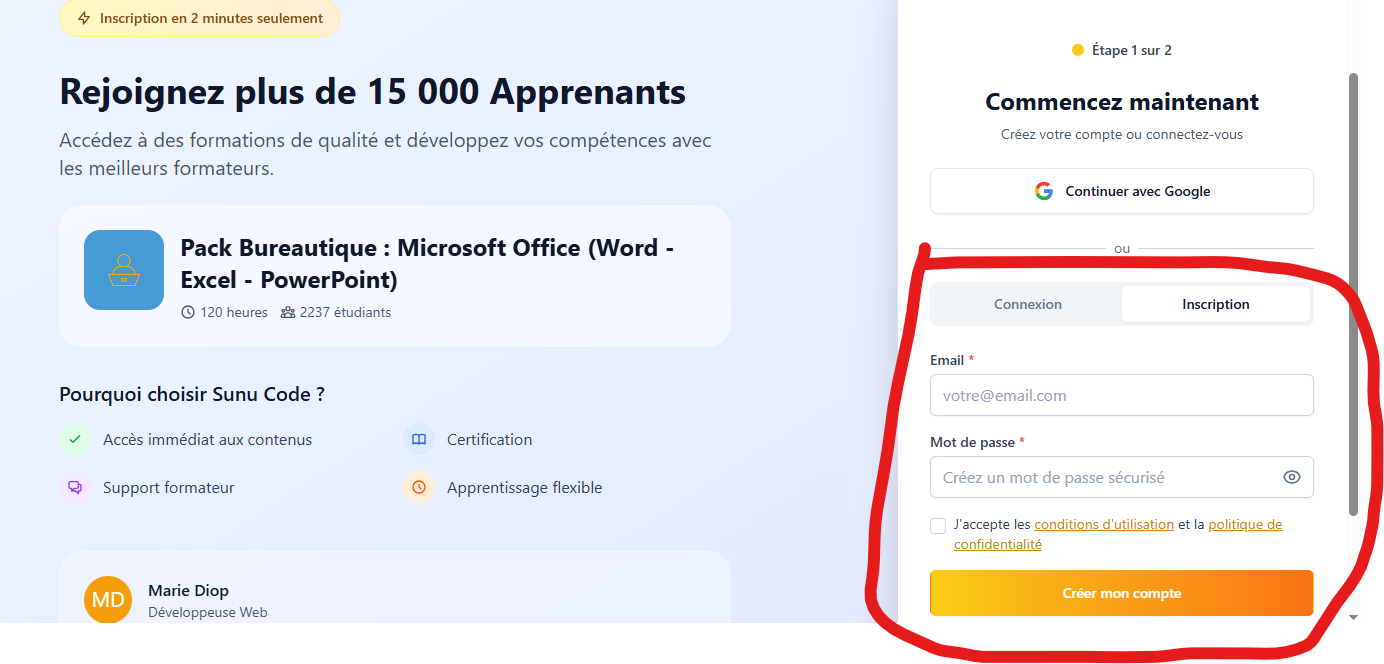Click the MD avatar of Marie Diop
Viewport: 1384px width, 664px height.
pyautogui.click(x=108, y=599)
